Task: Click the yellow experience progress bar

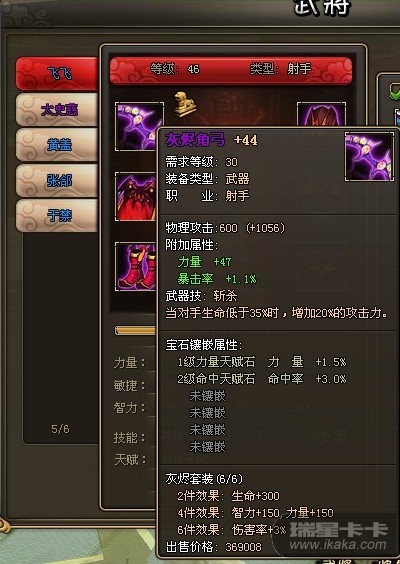Action: point(135,330)
